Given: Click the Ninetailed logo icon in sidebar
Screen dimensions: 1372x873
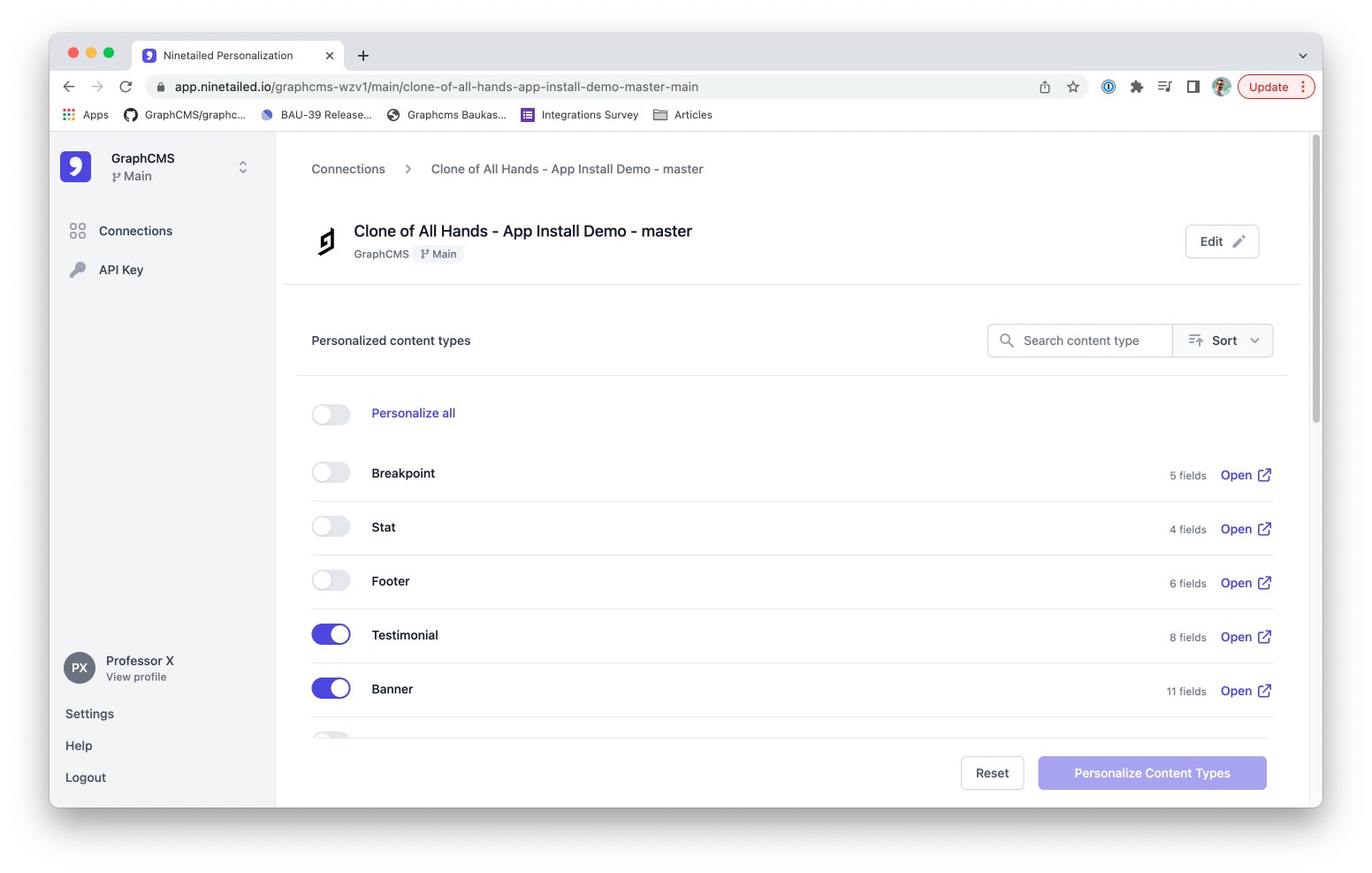Looking at the screenshot, I should coord(76,166).
